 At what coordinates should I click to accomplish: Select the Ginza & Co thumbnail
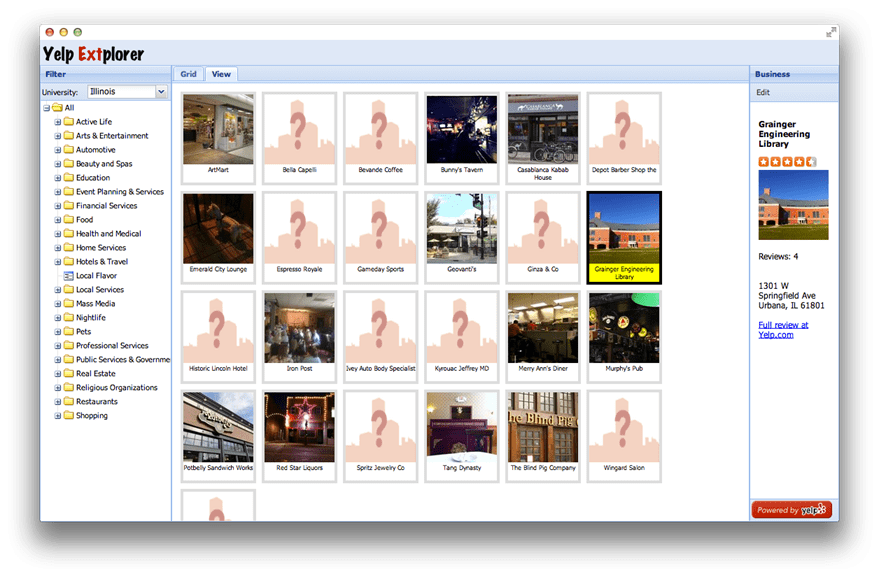(x=543, y=237)
